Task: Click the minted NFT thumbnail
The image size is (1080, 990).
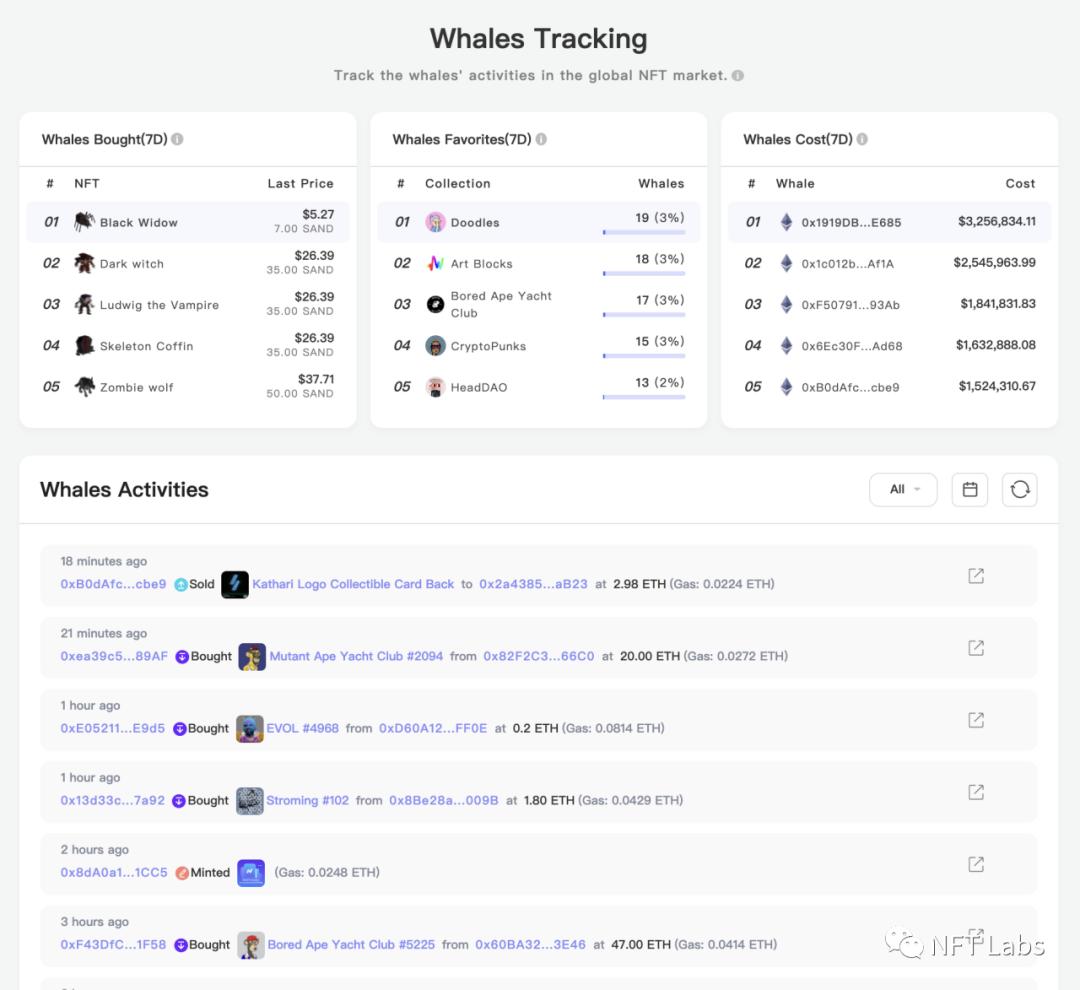Action: coord(251,873)
